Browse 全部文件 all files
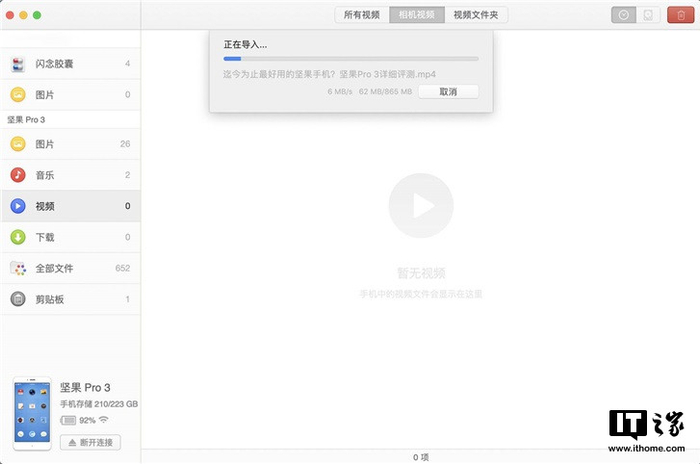The image size is (700, 464). pyautogui.click(x=54, y=268)
